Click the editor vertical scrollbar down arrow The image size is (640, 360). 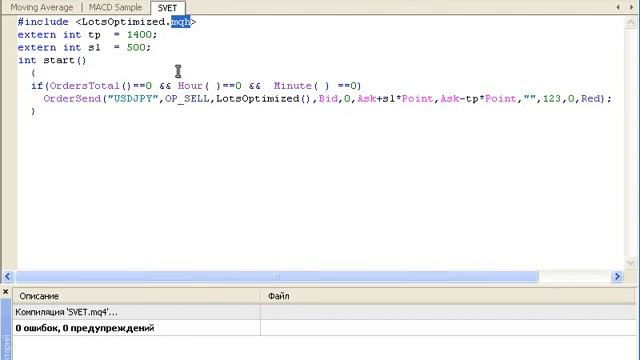pos(631,263)
